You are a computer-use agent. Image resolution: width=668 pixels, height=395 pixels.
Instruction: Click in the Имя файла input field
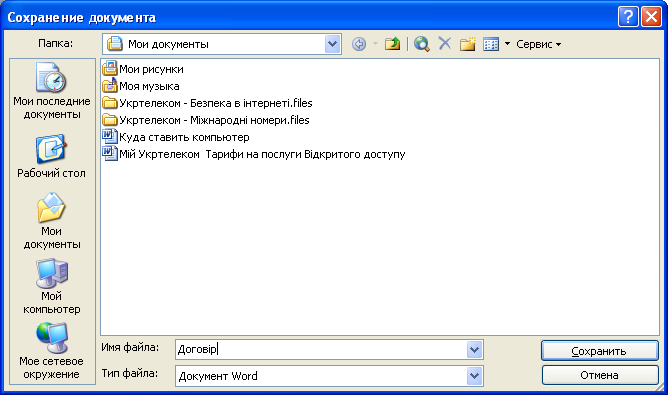321,349
